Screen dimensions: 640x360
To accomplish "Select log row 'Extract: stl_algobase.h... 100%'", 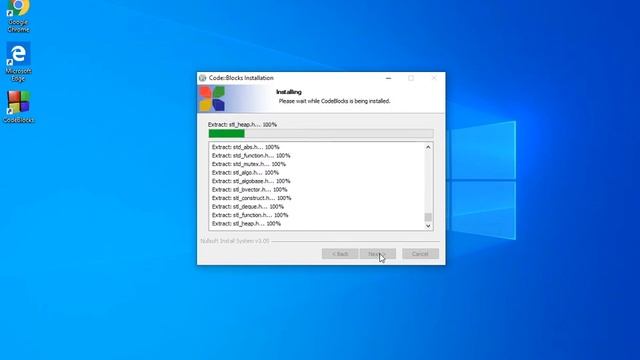I will tap(251, 181).
